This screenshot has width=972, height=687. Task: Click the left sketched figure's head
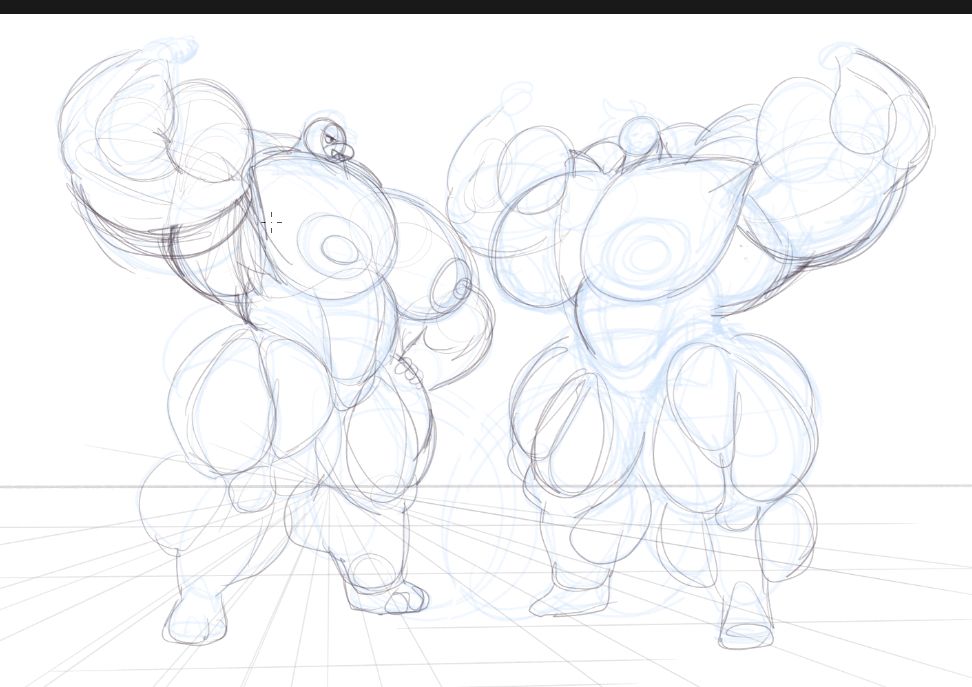point(329,140)
